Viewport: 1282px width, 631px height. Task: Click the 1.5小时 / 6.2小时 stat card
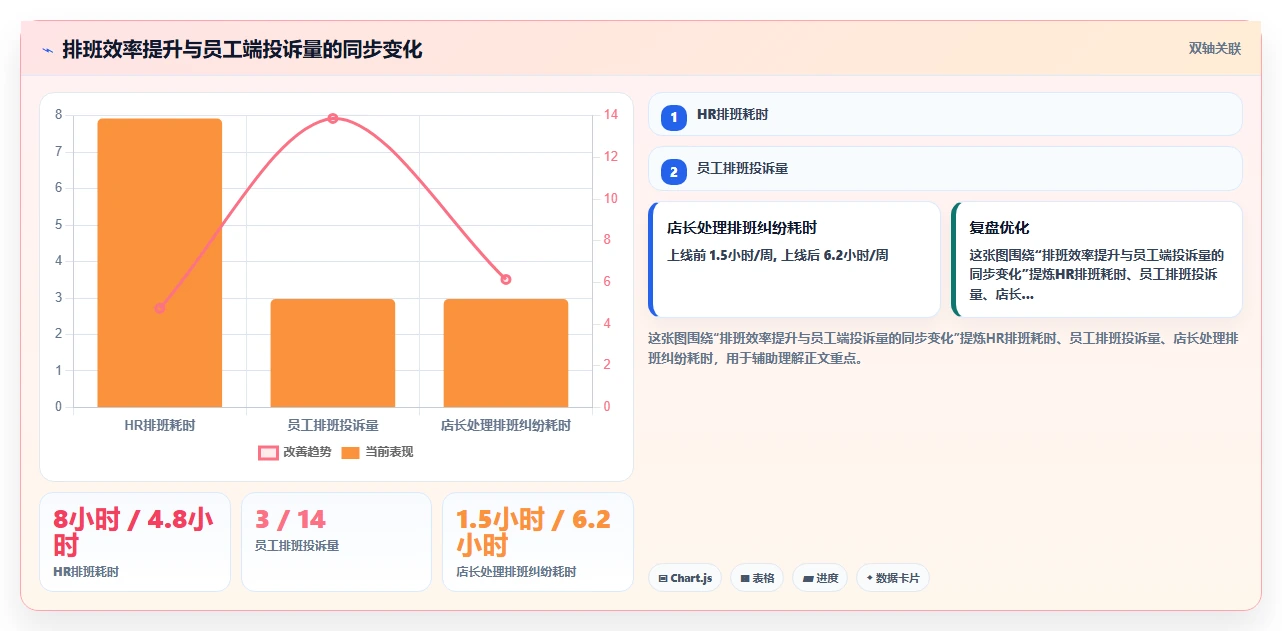(538, 542)
